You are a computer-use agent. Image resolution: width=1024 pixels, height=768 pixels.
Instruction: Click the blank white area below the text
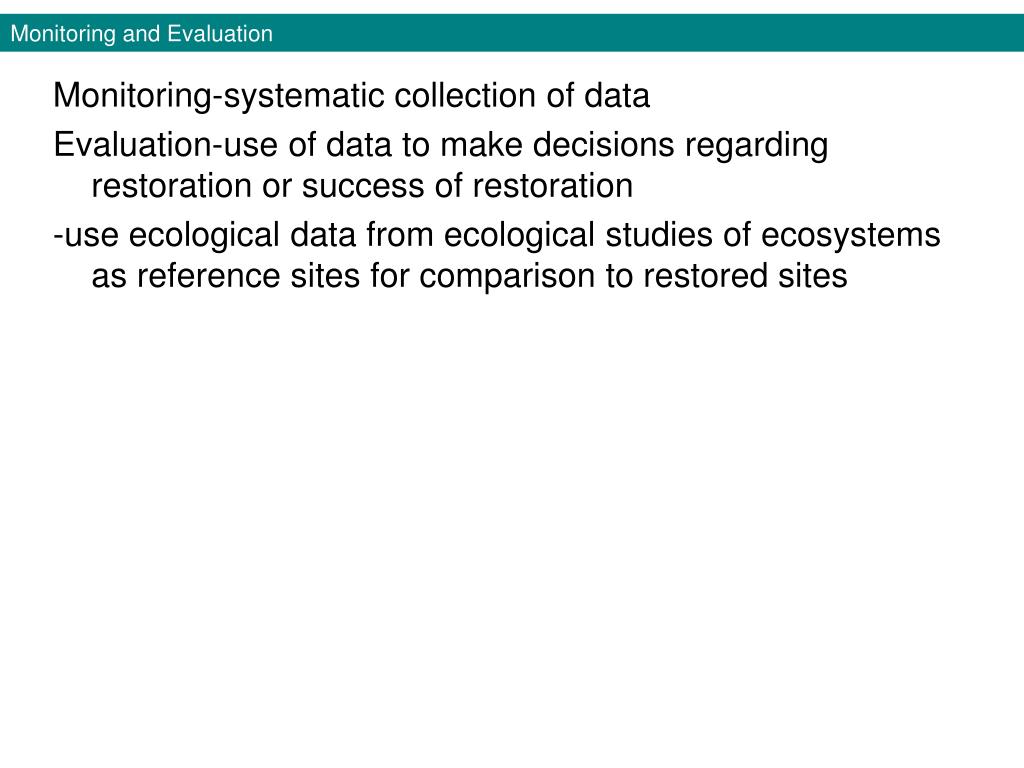pyautogui.click(x=512, y=522)
